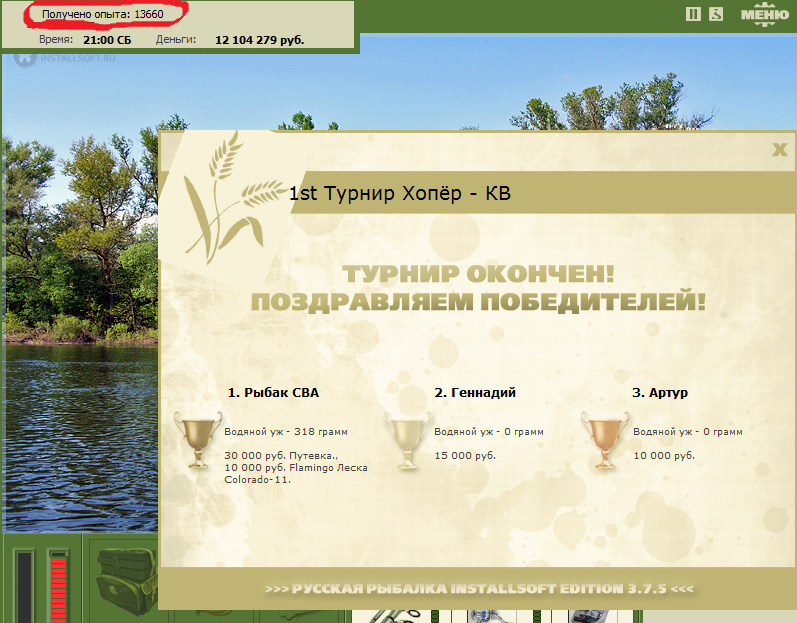Click the game time 21:00 СБ
The image size is (797, 623).
point(107,40)
